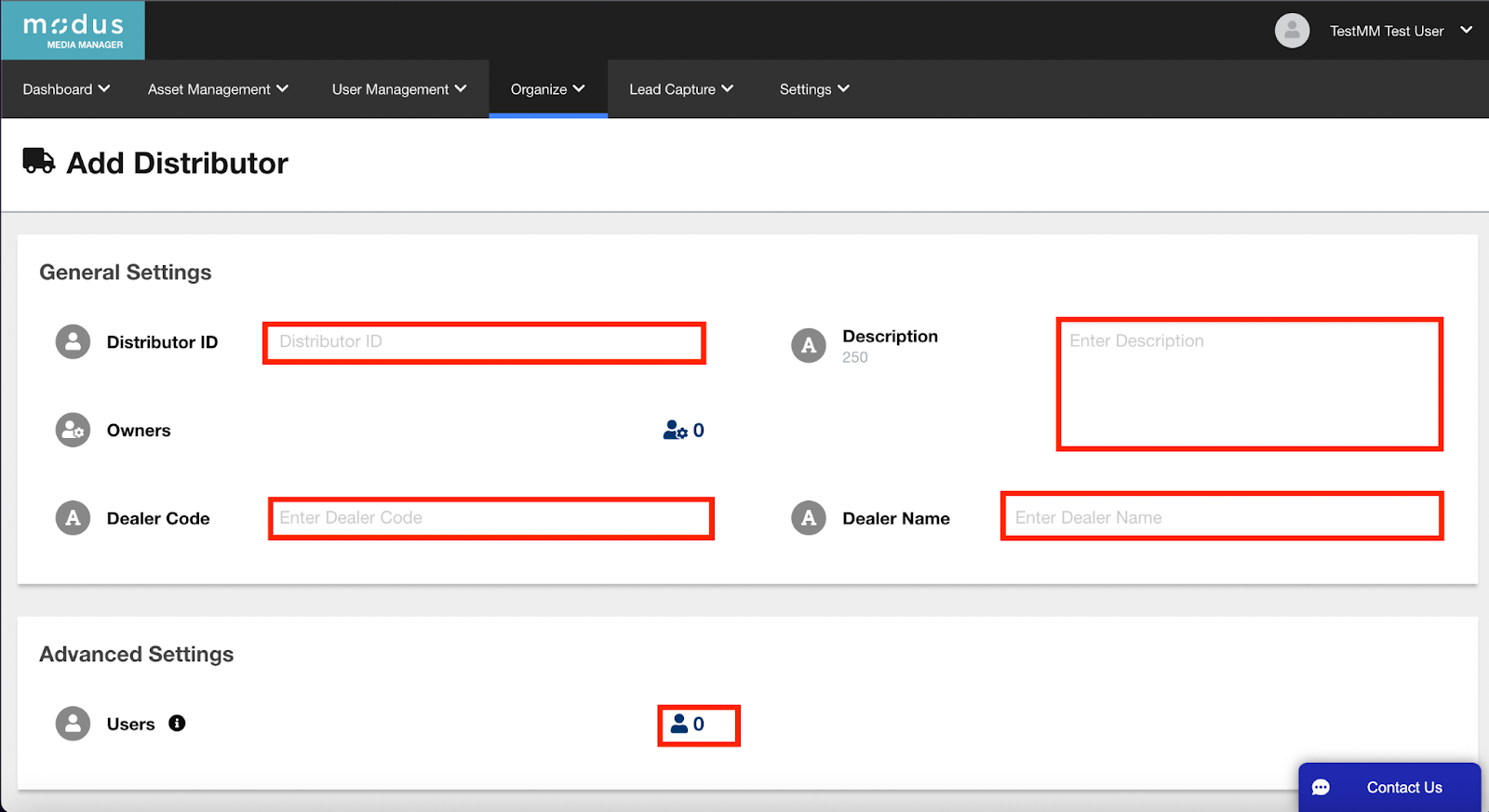
Task: Click into the Distributor ID field
Action: [x=484, y=342]
